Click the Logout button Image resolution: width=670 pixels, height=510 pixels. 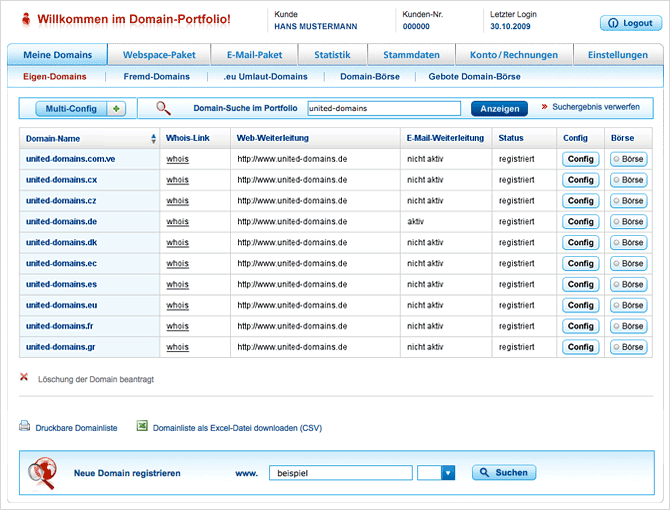(631, 23)
